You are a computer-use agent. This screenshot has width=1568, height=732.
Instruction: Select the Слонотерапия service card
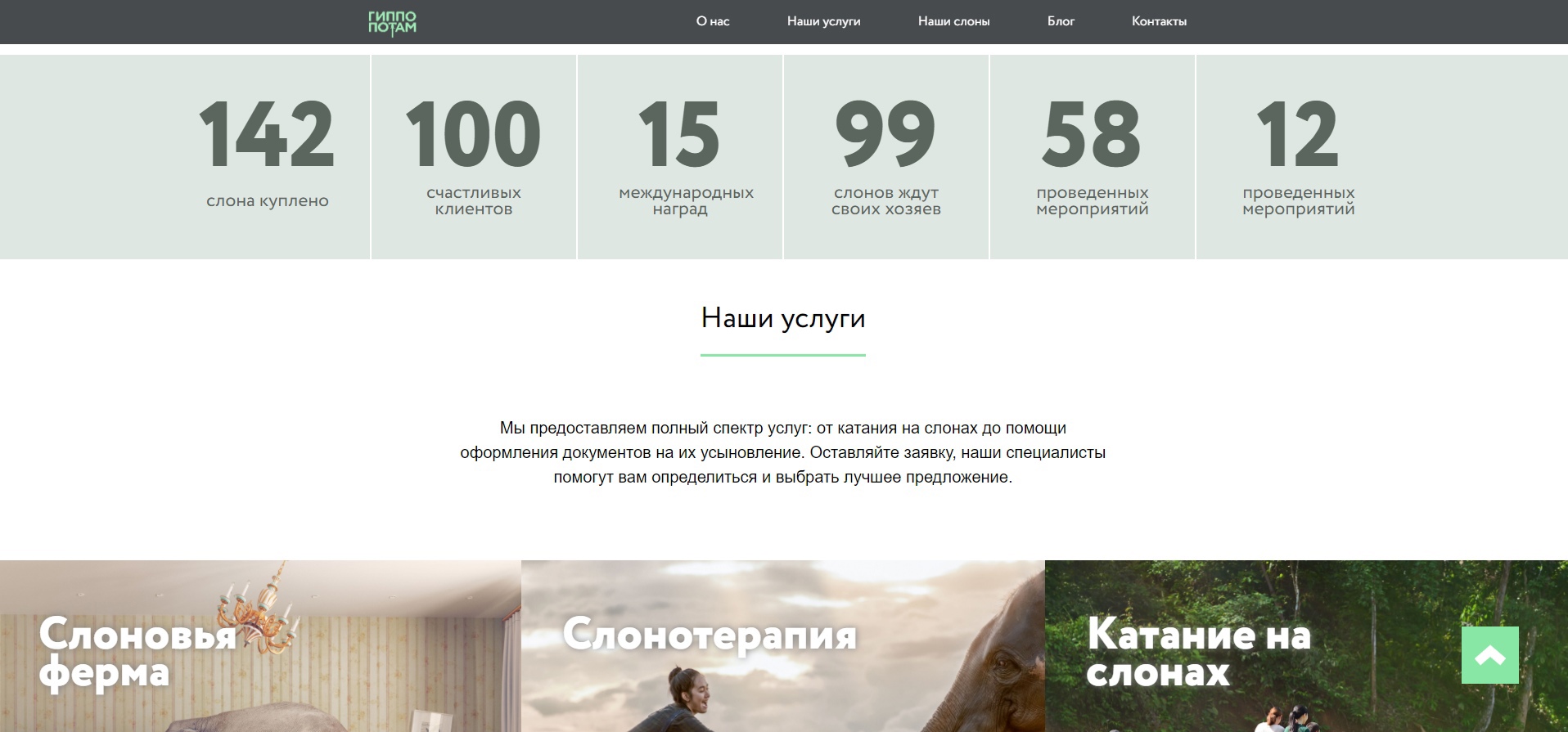pos(783,646)
